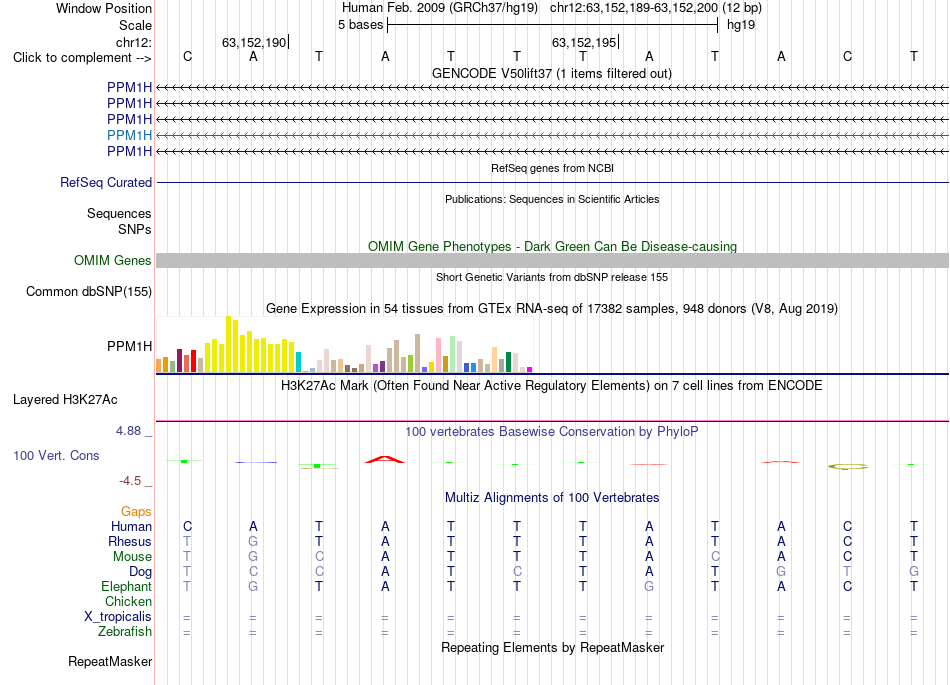
Task: Click the Human alignment row label
Action: coord(131,526)
